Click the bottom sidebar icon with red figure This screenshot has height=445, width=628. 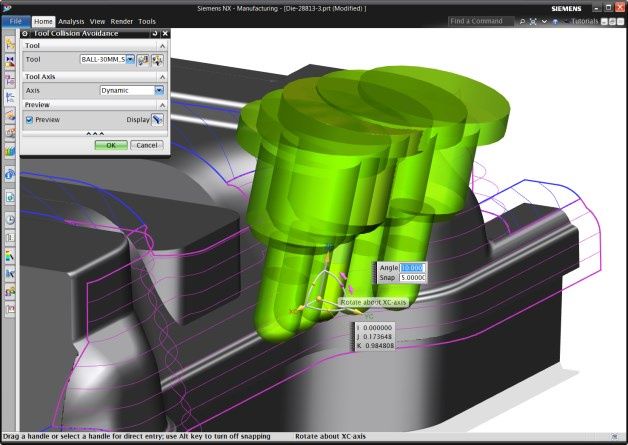click(10, 309)
